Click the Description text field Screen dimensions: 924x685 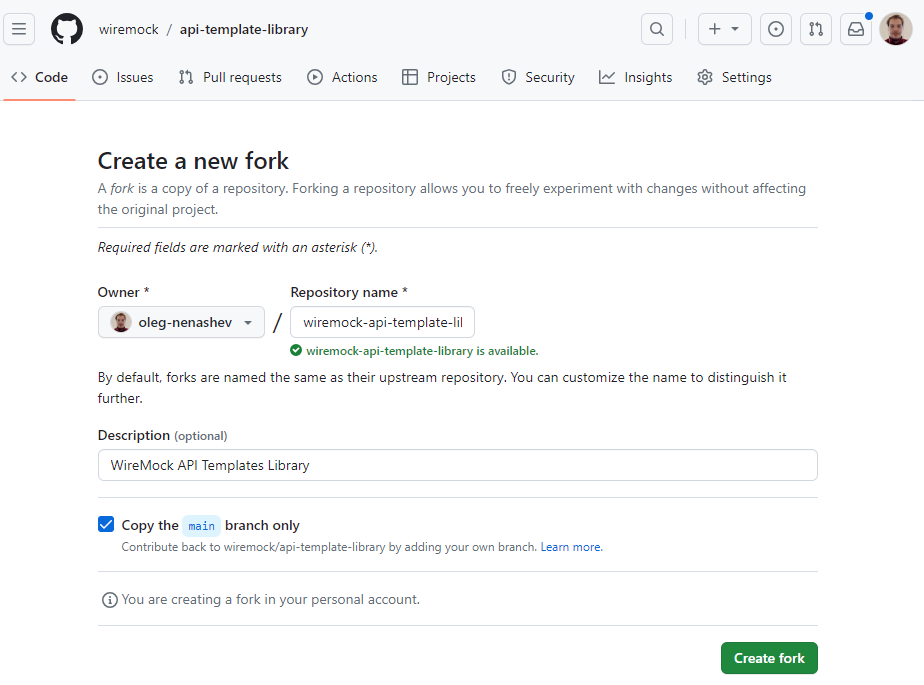[x=457, y=465]
